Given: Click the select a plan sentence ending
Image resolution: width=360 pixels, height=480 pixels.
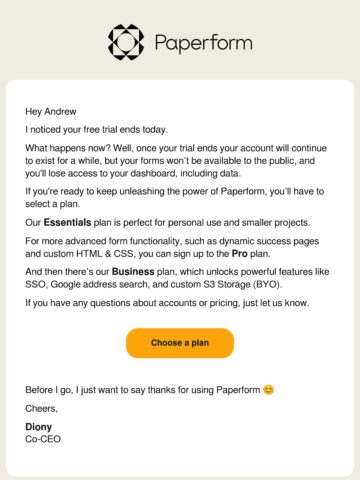Looking at the screenshot, I should [53, 204].
